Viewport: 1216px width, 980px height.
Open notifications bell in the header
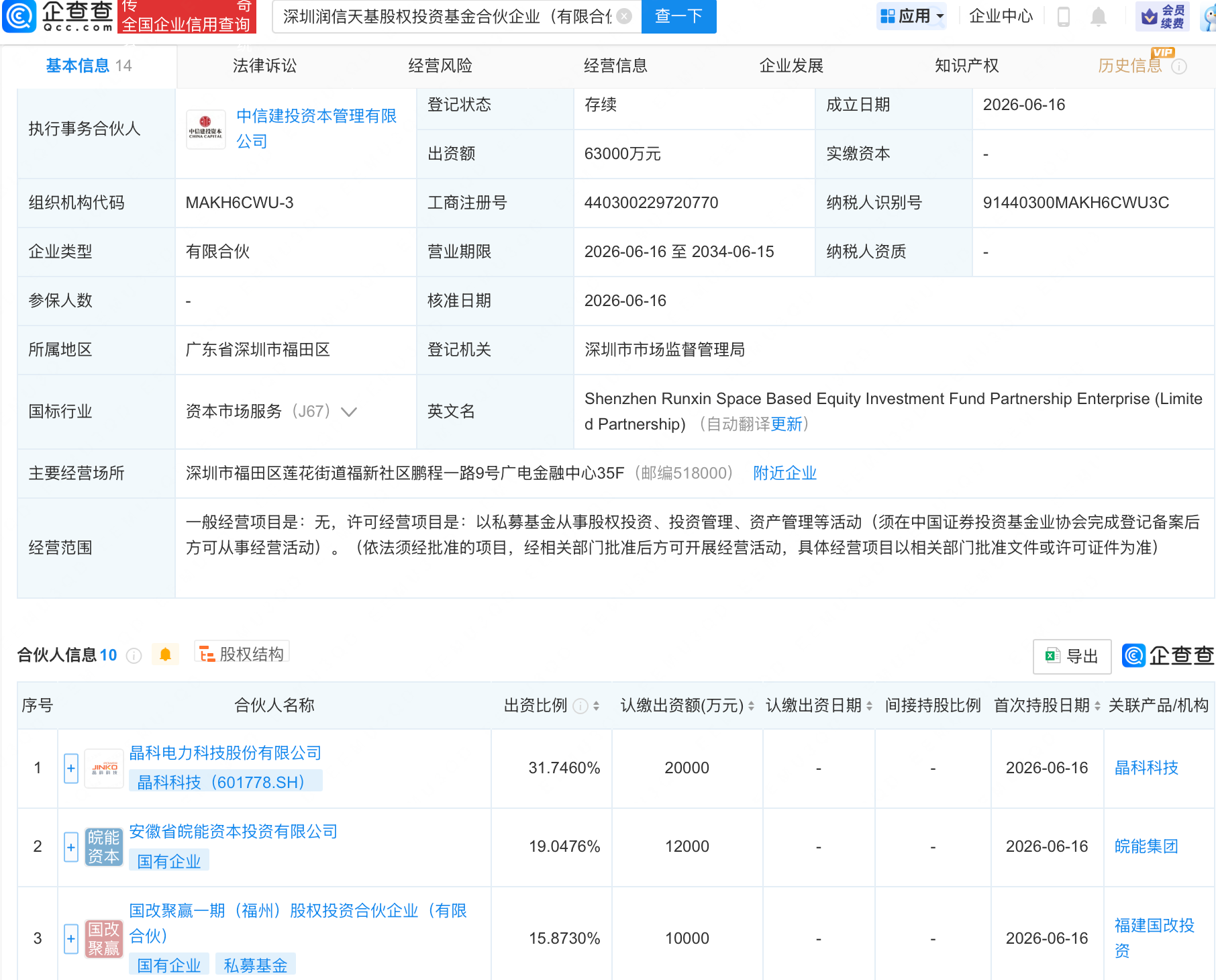click(x=1099, y=16)
